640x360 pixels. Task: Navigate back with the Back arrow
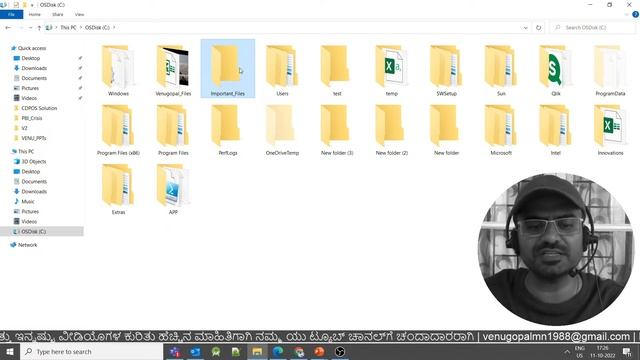click(8, 27)
